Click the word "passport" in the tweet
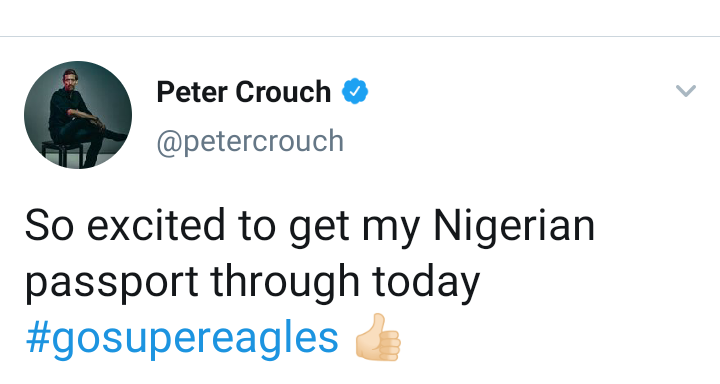Screen dimensions: 720x384 tap(112, 282)
